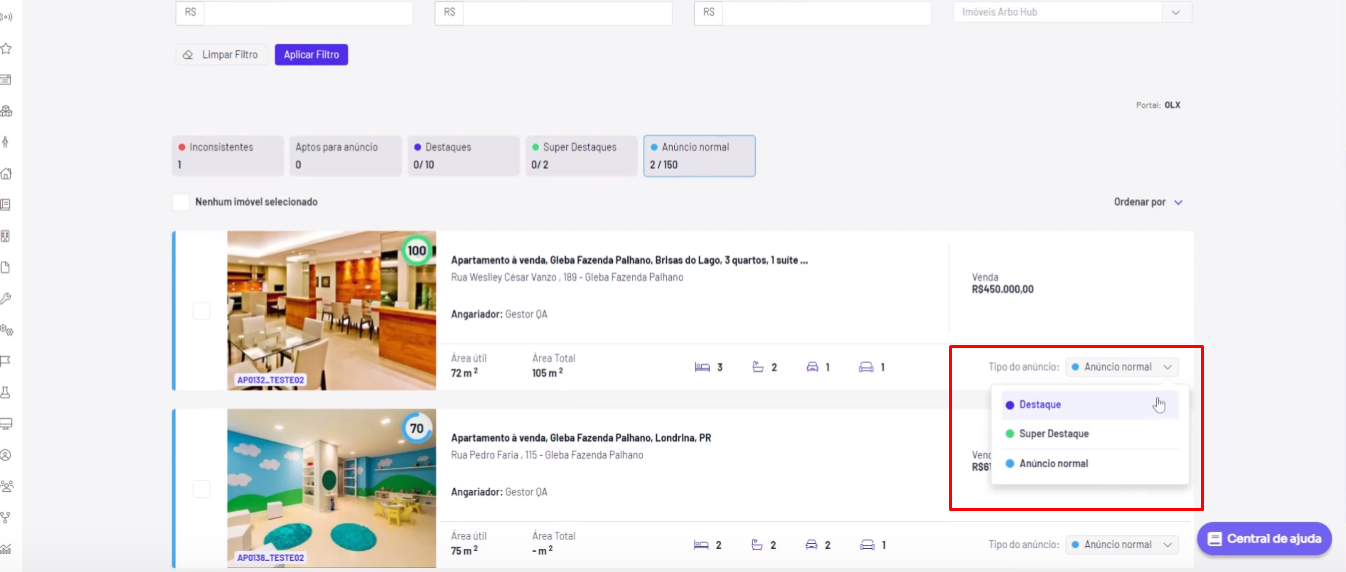Image resolution: width=1346 pixels, height=572 pixels.
Task: Open the flag icon in sidebar
Action: [x=6, y=361]
